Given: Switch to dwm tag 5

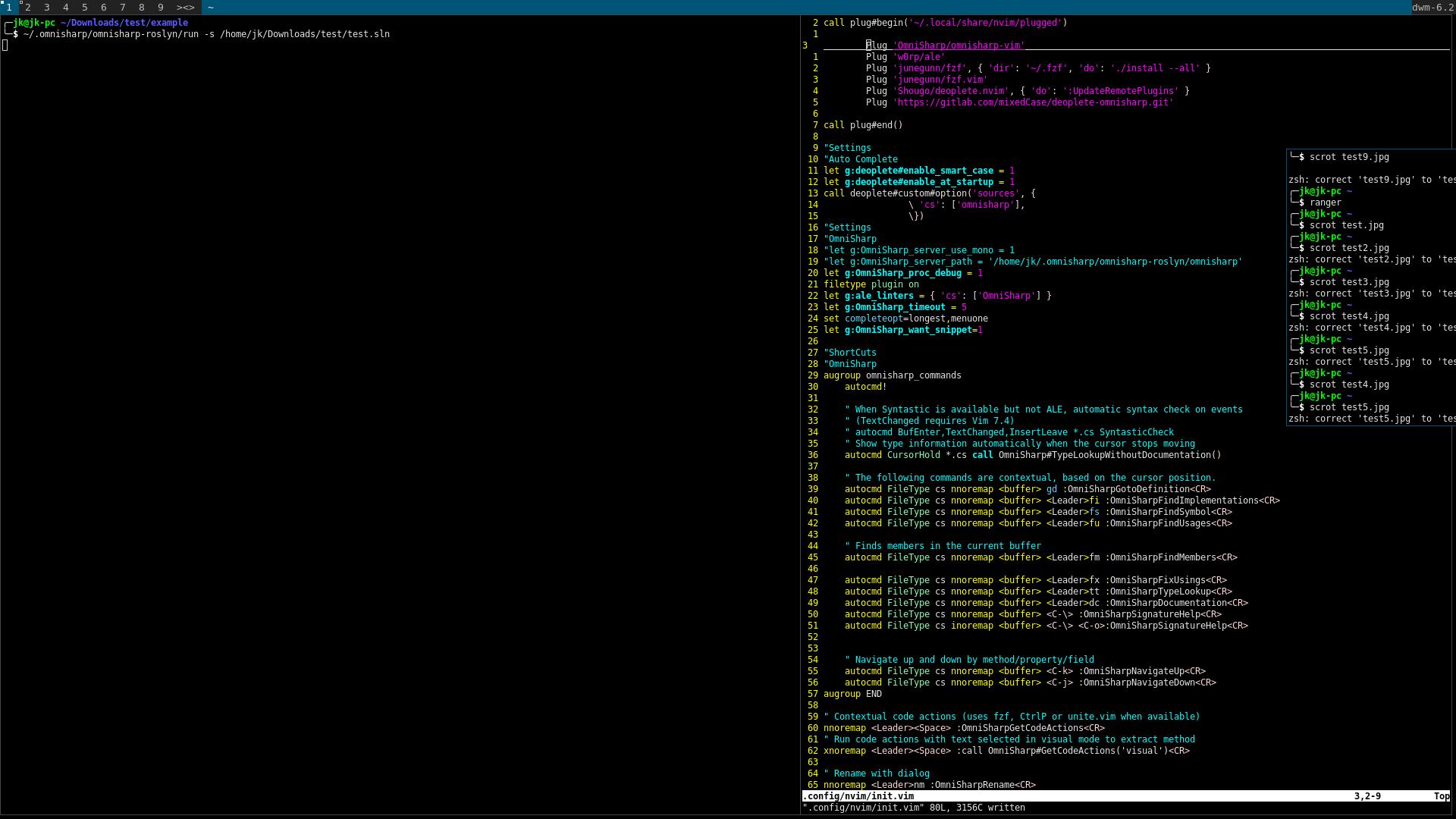Looking at the screenshot, I should click(85, 7).
